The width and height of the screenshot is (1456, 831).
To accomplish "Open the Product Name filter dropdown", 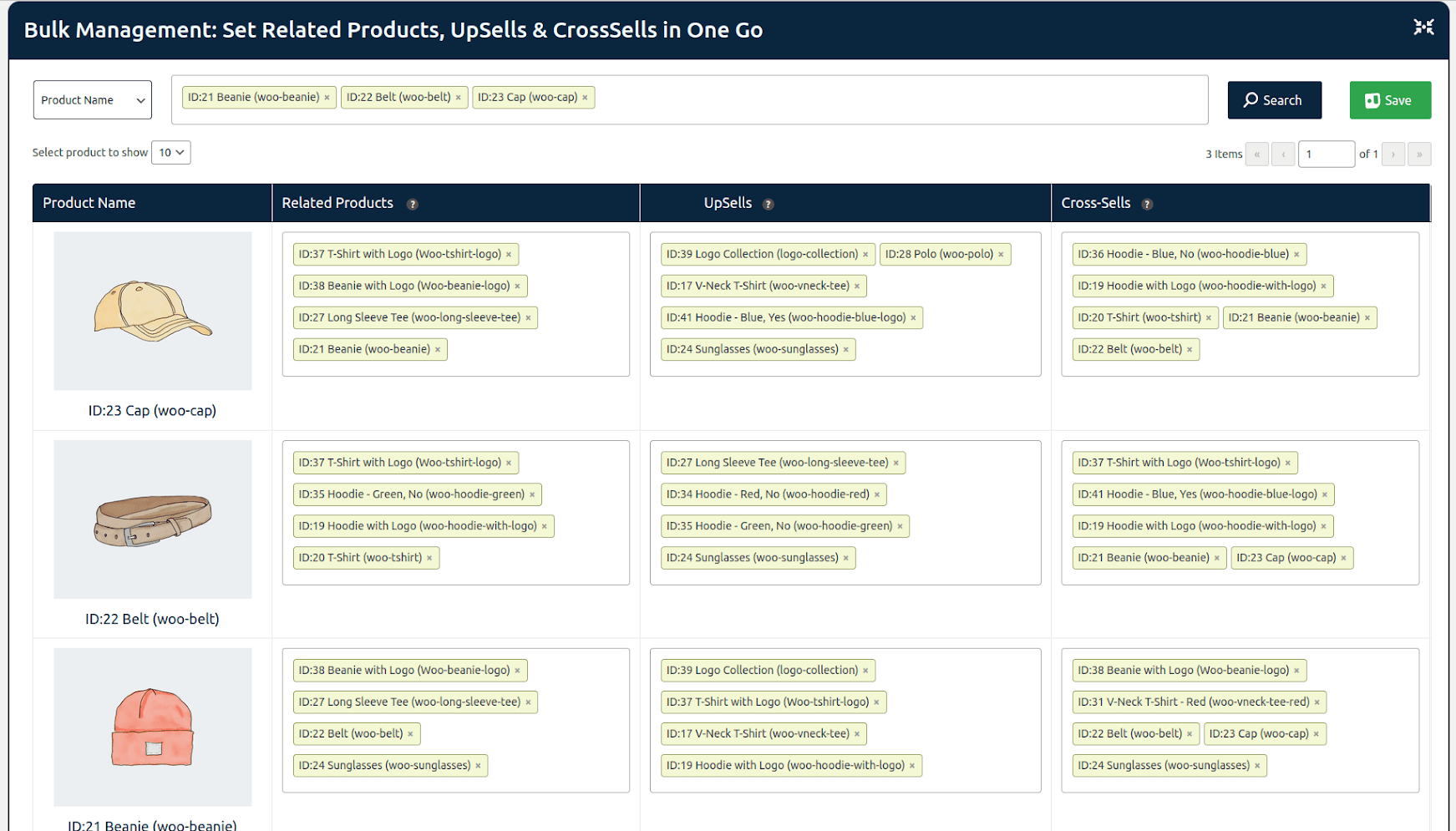I will pyautogui.click(x=93, y=100).
